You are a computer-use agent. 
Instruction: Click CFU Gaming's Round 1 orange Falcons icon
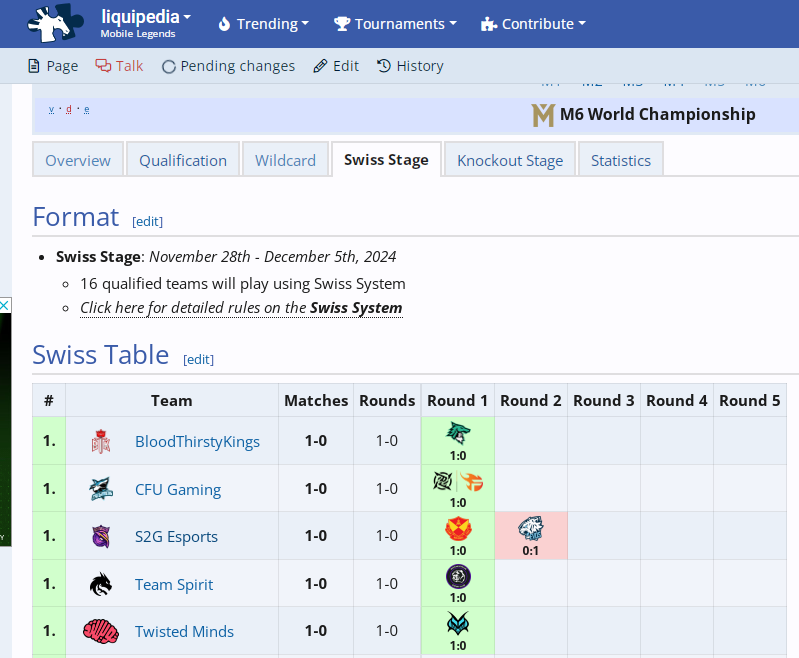(x=472, y=482)
